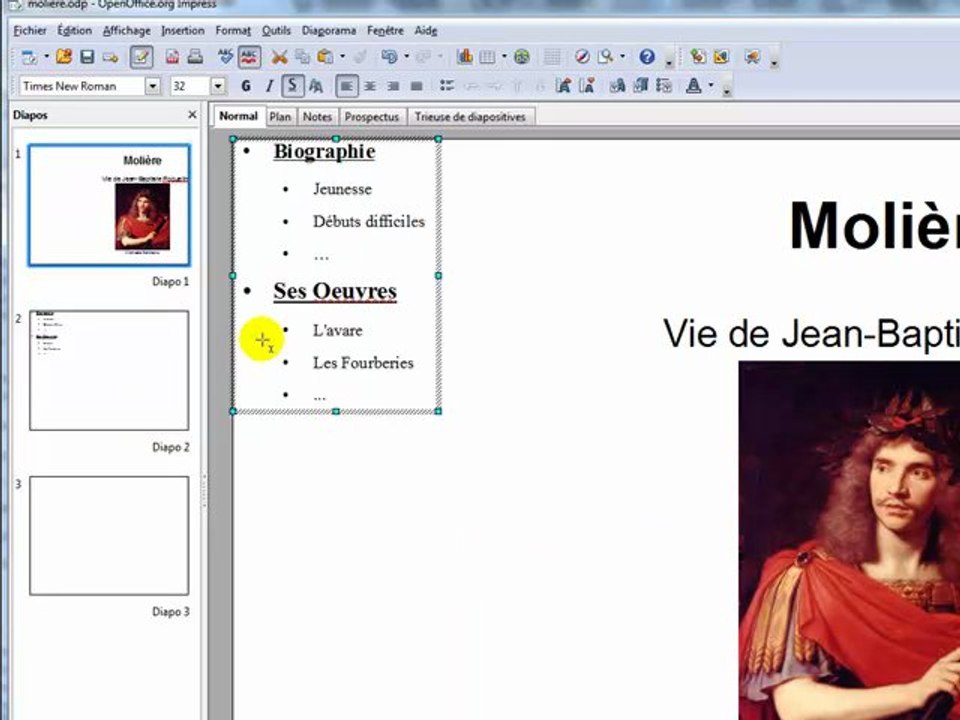Screen dimensions: 960x720
Task: Increase font size icon
Action: [x=563, y=86]
